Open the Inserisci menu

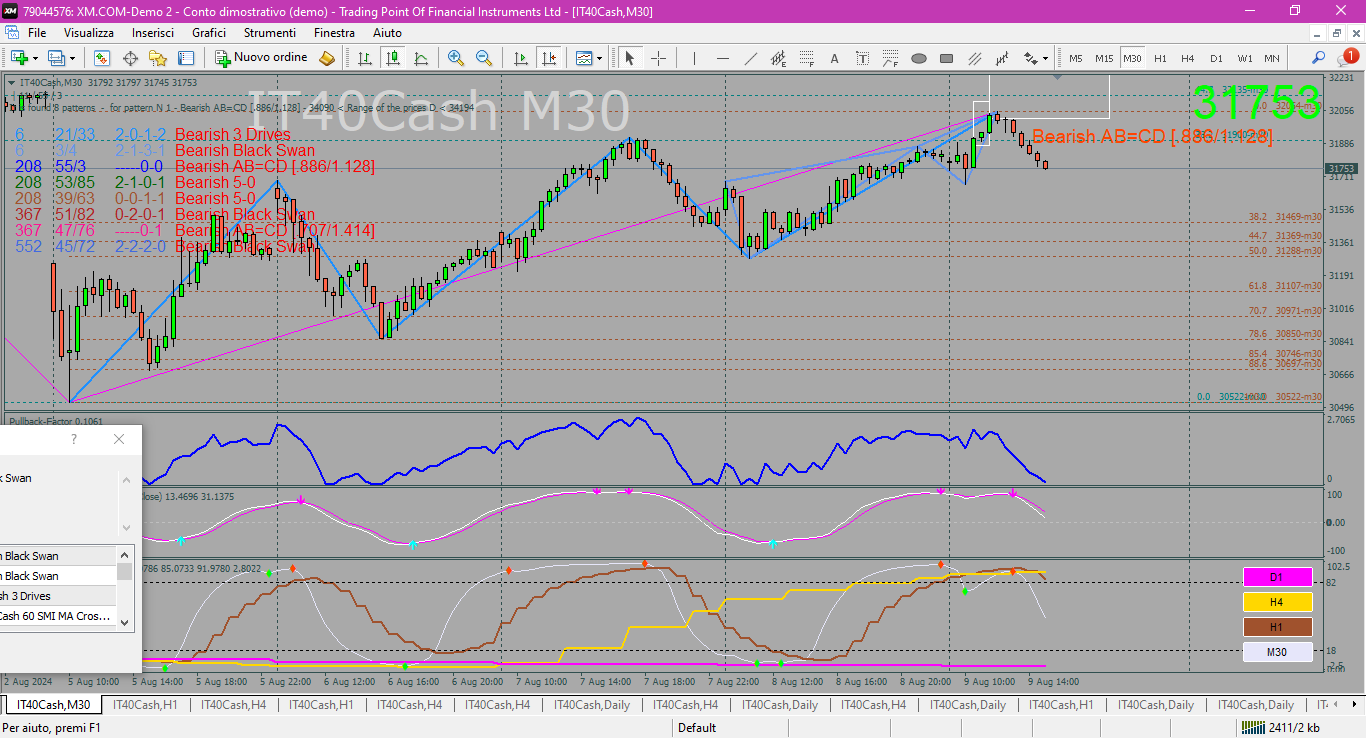153,33
